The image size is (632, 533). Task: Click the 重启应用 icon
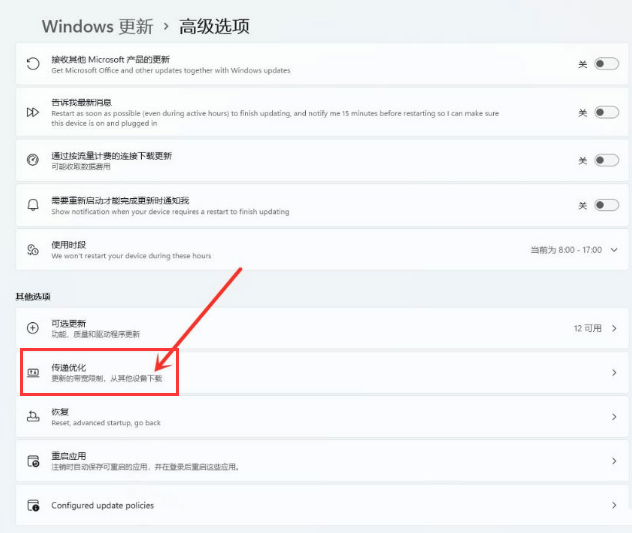pyautogui.click(x=33, y=461)
